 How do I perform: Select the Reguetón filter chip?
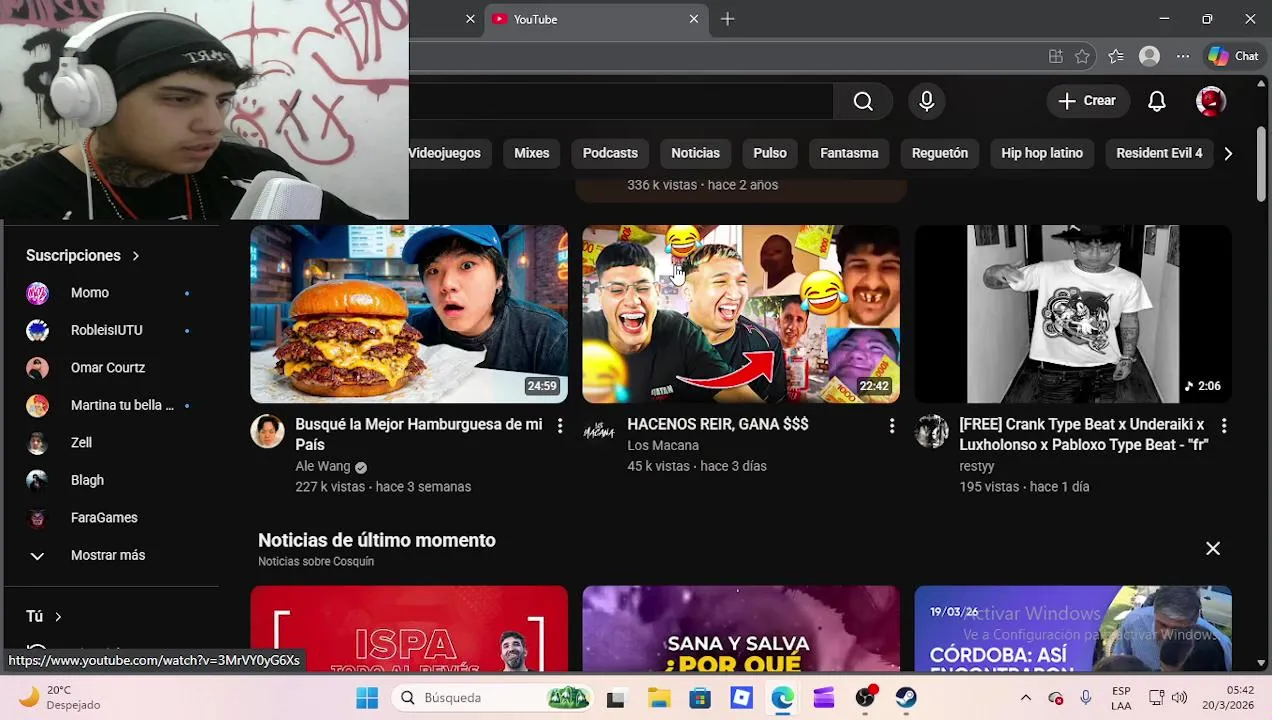940,153
